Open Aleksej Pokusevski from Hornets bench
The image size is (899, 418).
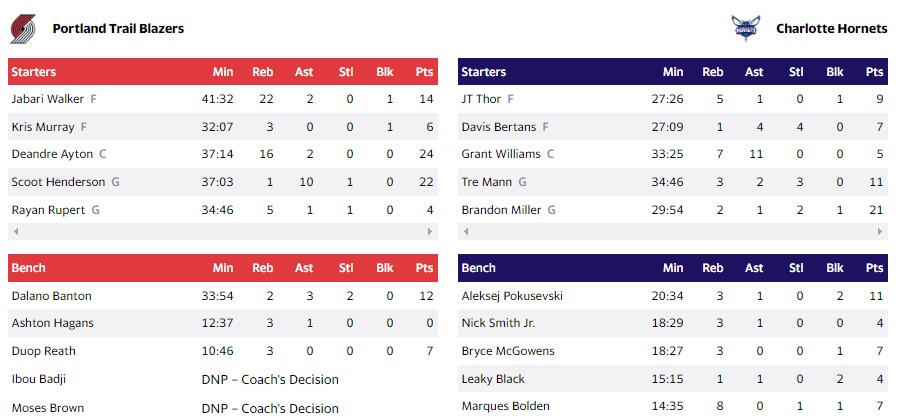point(510,296)
